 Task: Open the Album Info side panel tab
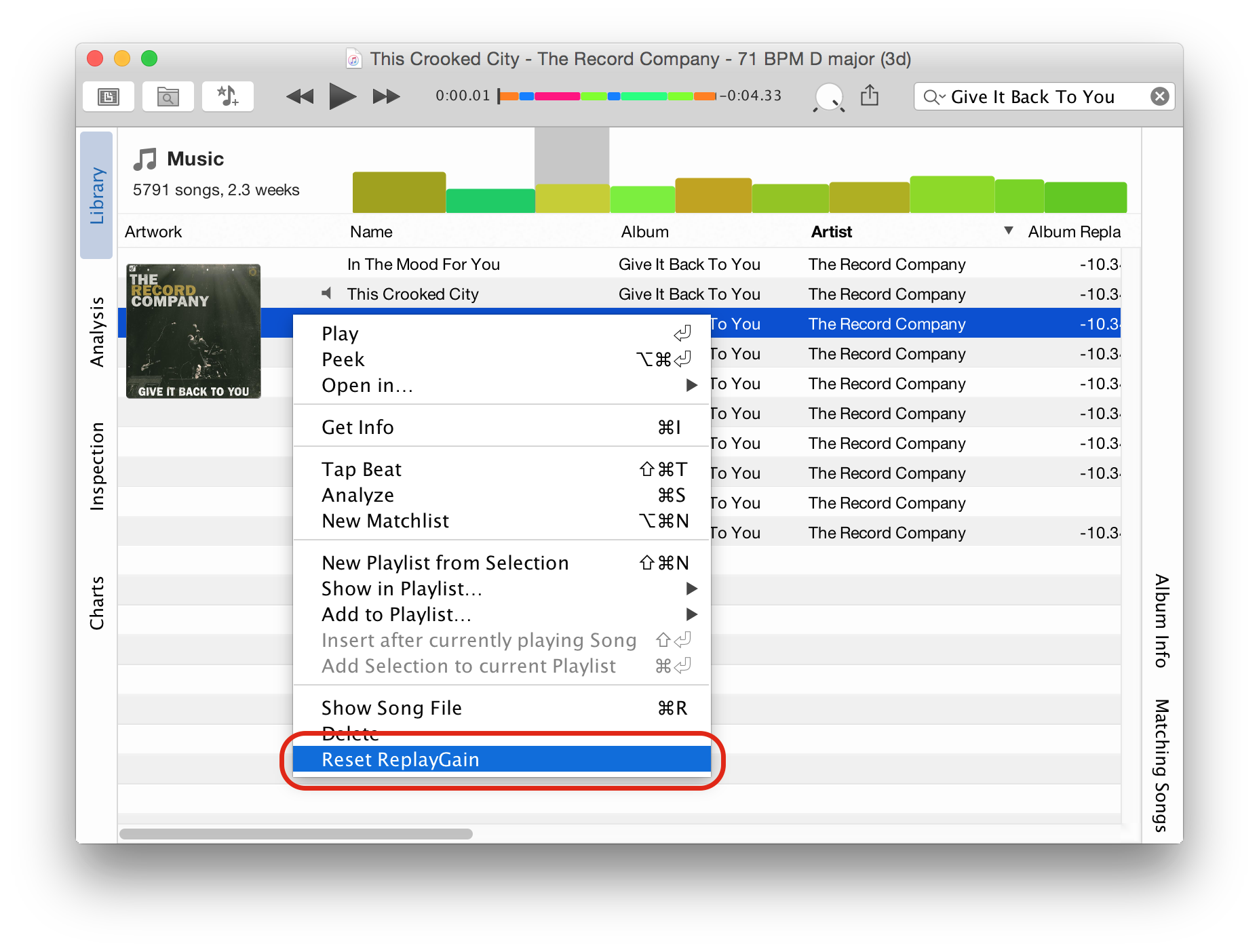pyautogui.click(x=1161, y=620)
